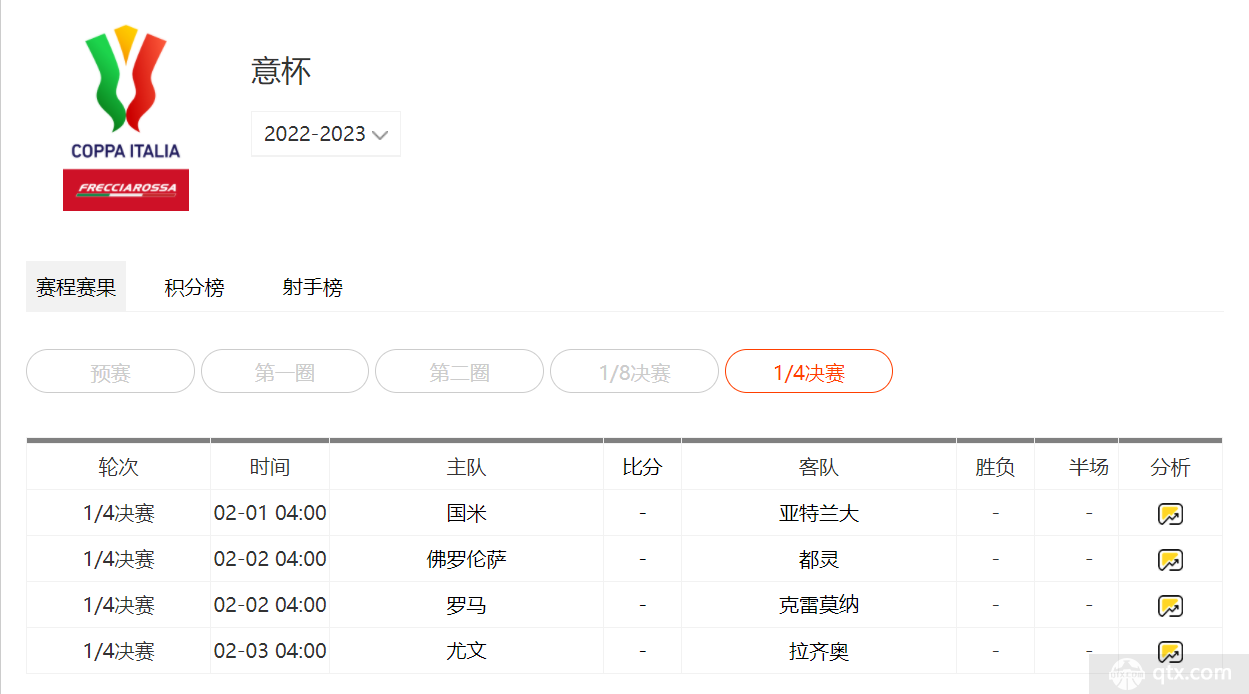The height and width of the screenshot is (694, 1249).
Task: Select the 第二圈 round button
Action: point(460,372)
